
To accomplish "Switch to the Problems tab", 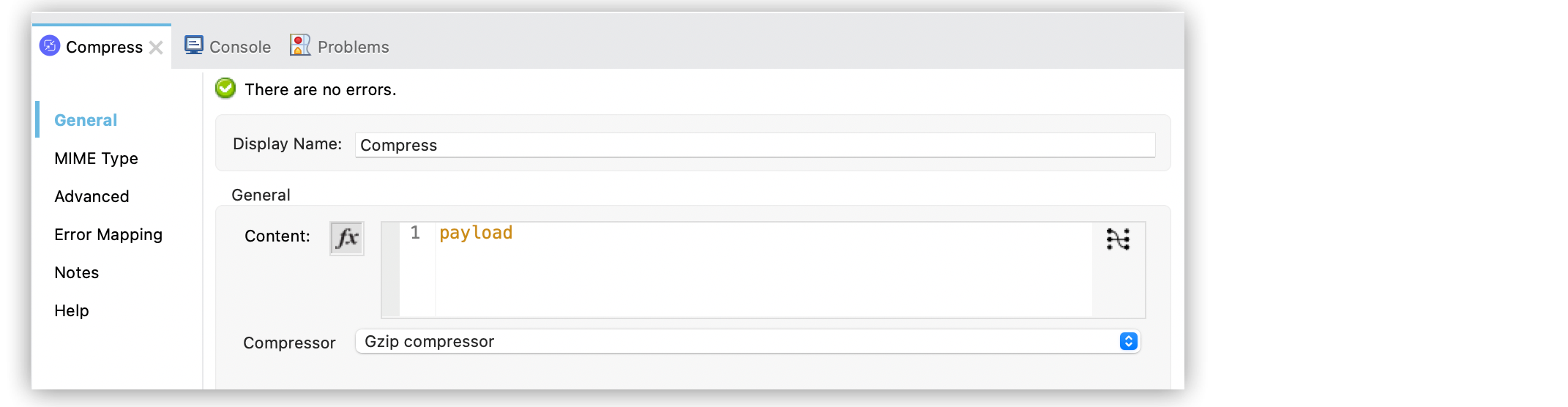I will pyautogui.click(x=353, y=47).
